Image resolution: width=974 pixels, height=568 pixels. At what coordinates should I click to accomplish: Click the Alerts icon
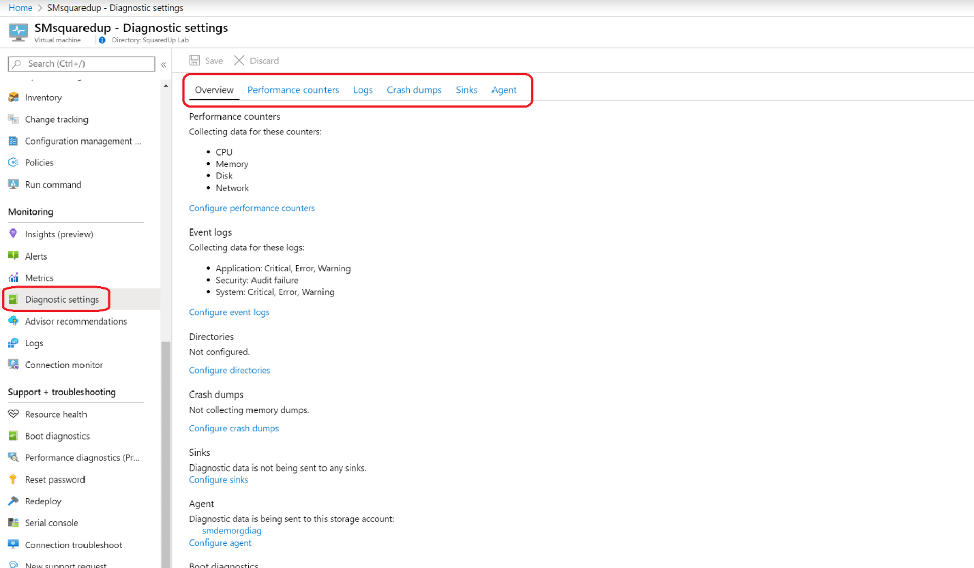(13, 256)
